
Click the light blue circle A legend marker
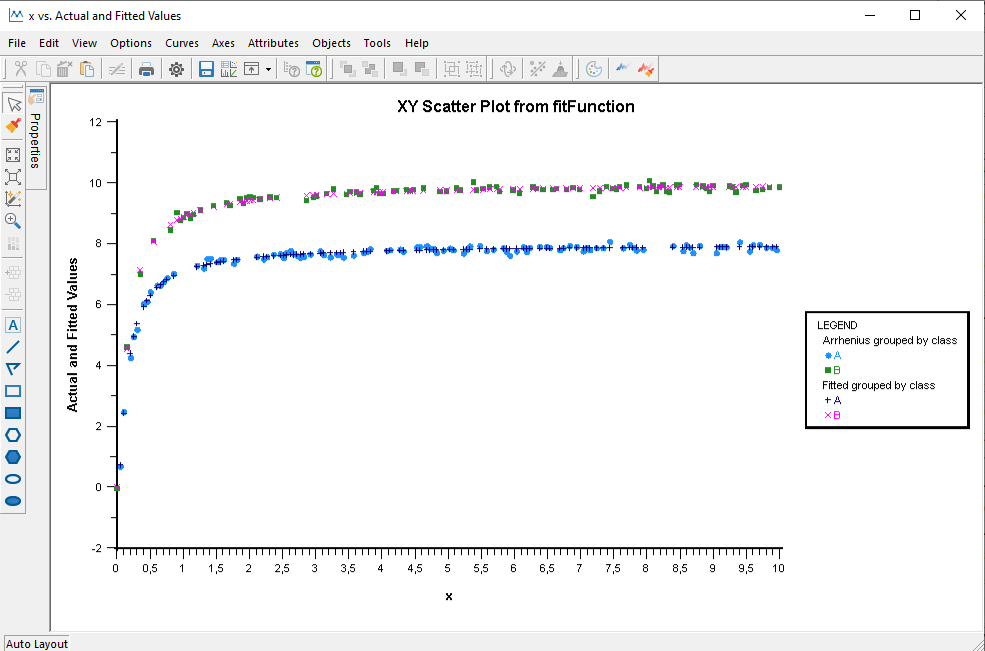pos(828,356)
